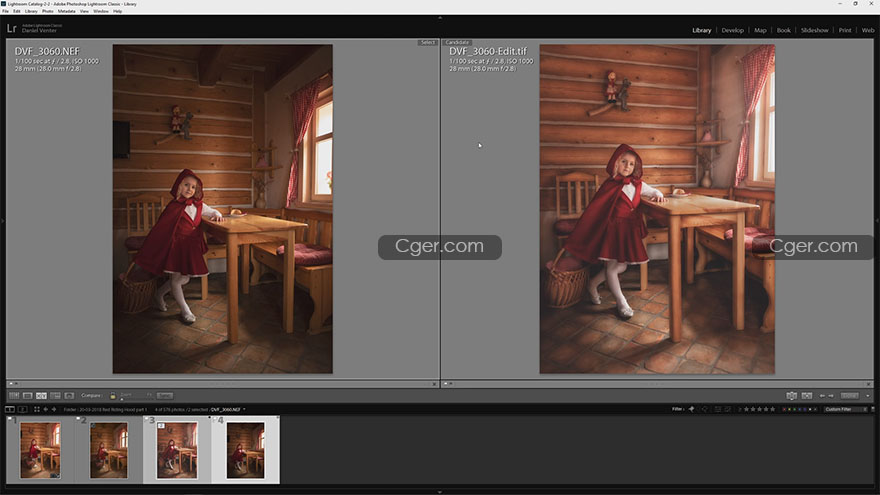Close the Select pane using its X

tap(434, 384)
